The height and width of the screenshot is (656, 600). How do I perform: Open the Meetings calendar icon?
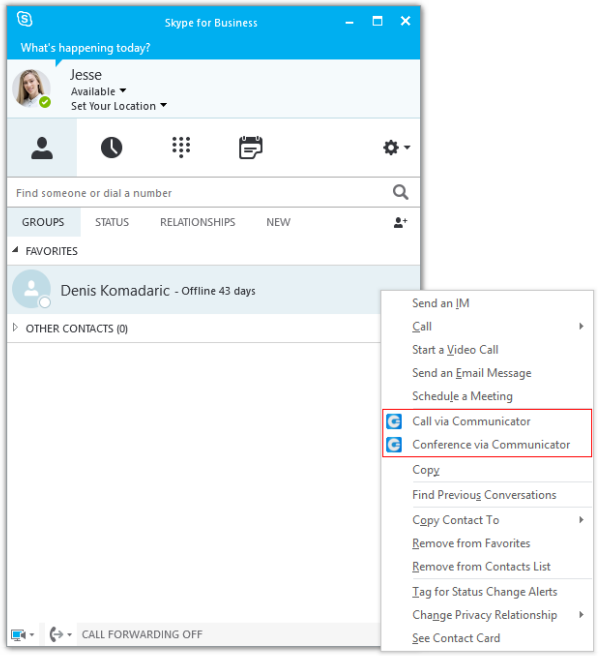(x=250, y=147)
